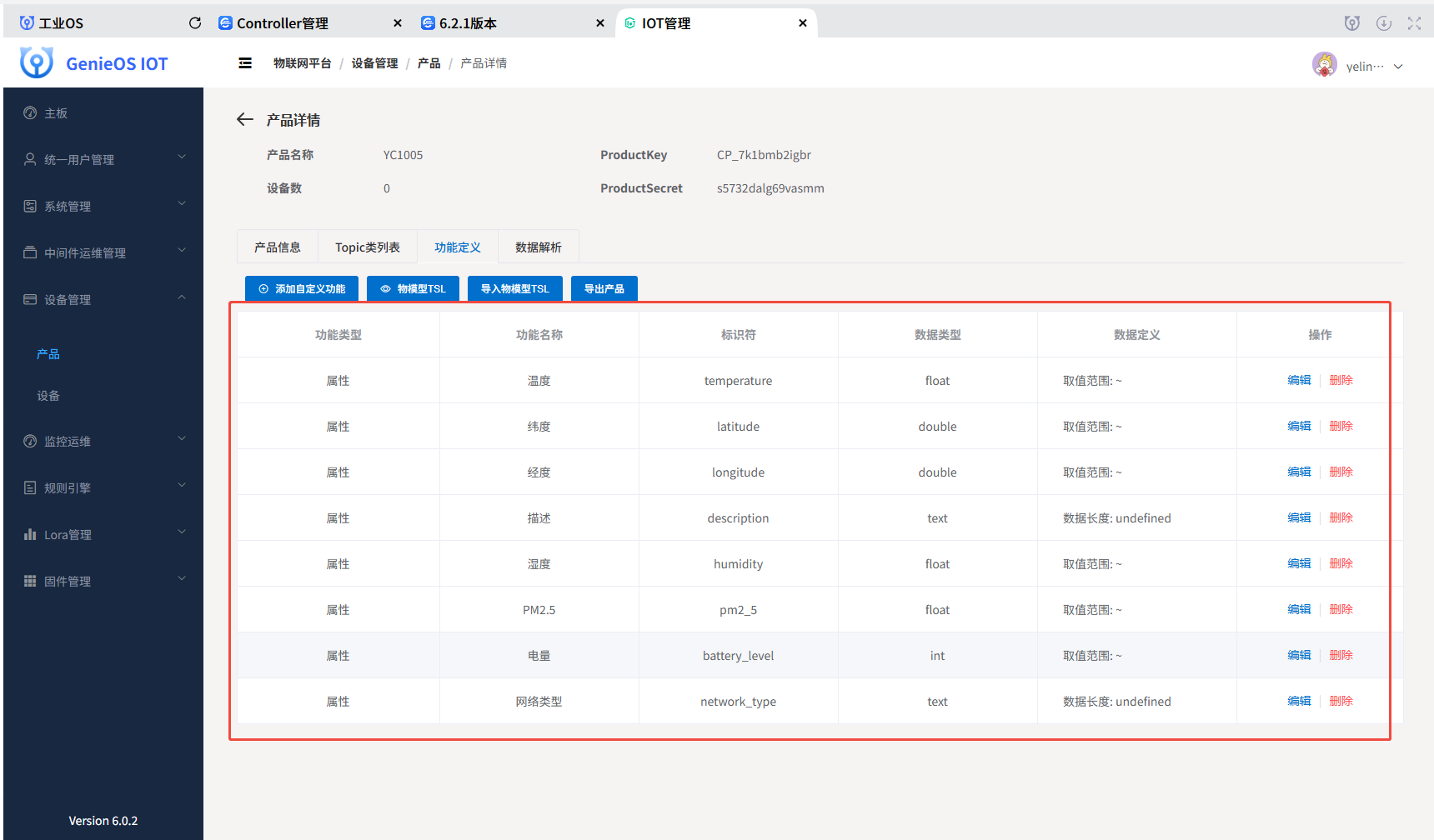Click the download icon in top bar

coord(1383,23)
